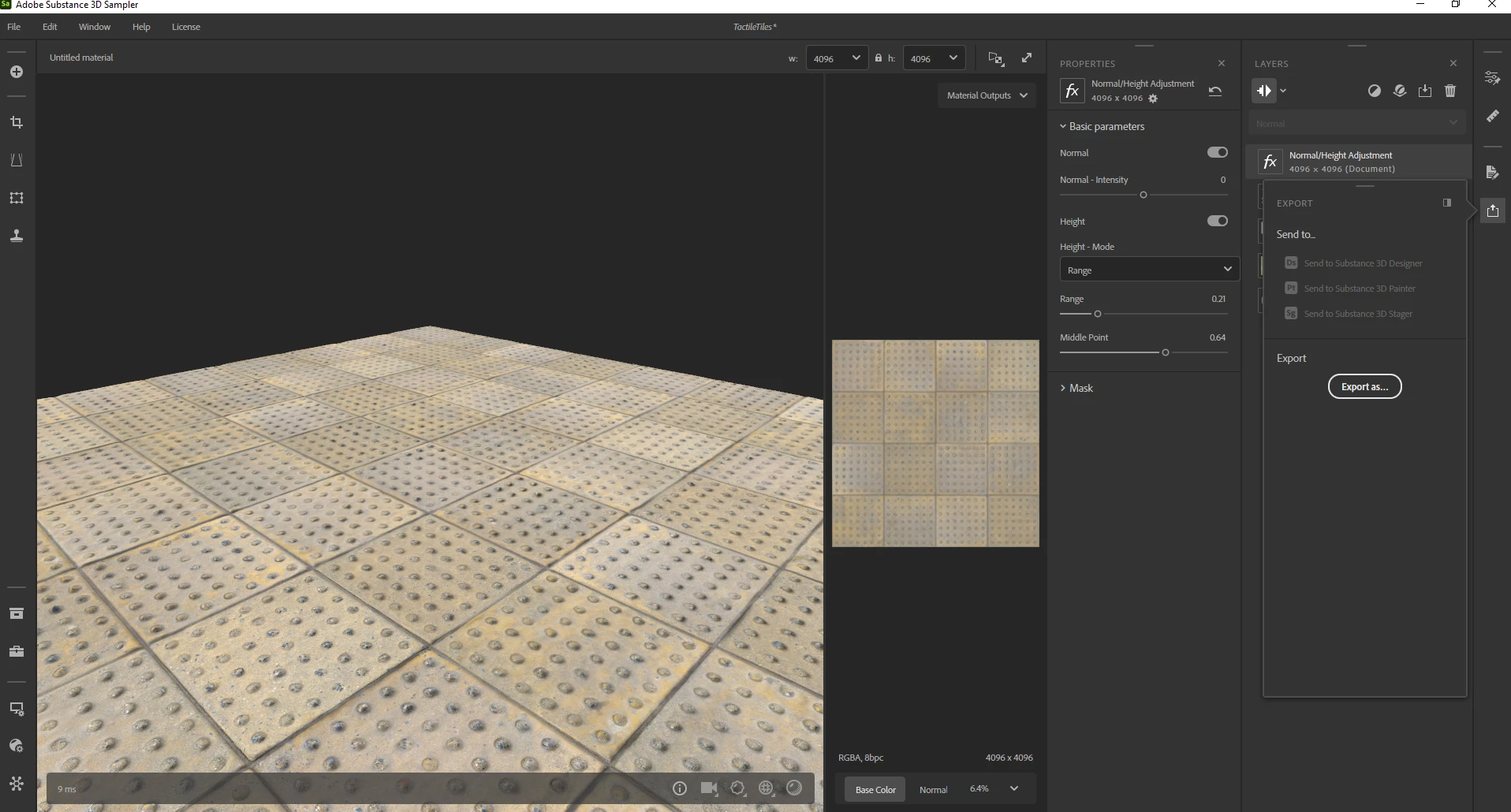Click Send to Substance 3D Painter
This screenshot has height=812, width=1511.
(x=1350, y=289)
